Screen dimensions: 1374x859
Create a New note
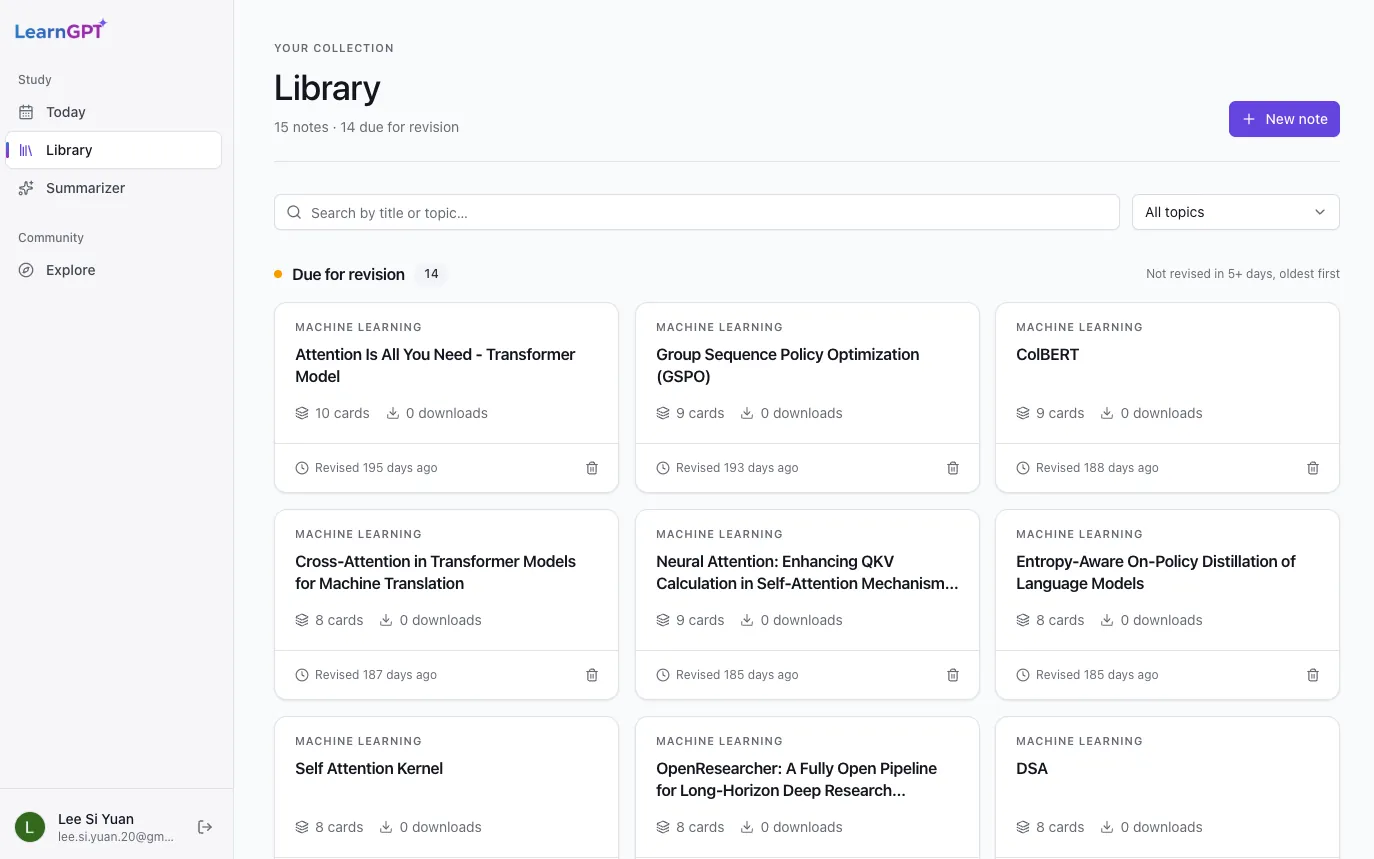coord(1284,119)
